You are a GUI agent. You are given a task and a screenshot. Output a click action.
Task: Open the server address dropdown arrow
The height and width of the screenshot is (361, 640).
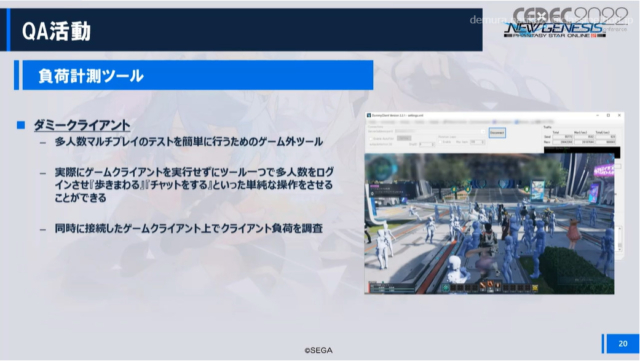pos(482,131)
